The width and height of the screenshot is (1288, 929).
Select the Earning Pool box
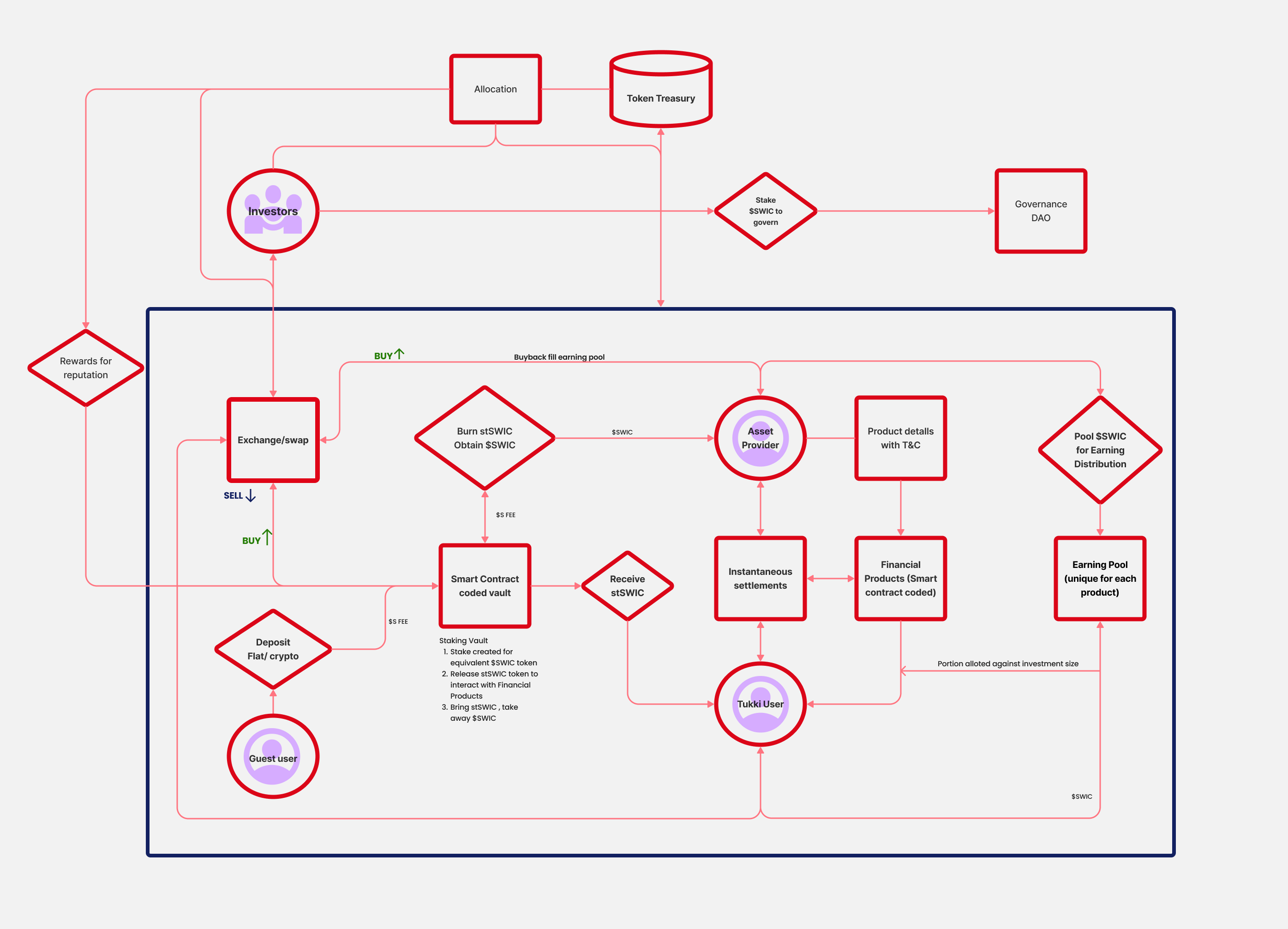(x=1099, y=579)
